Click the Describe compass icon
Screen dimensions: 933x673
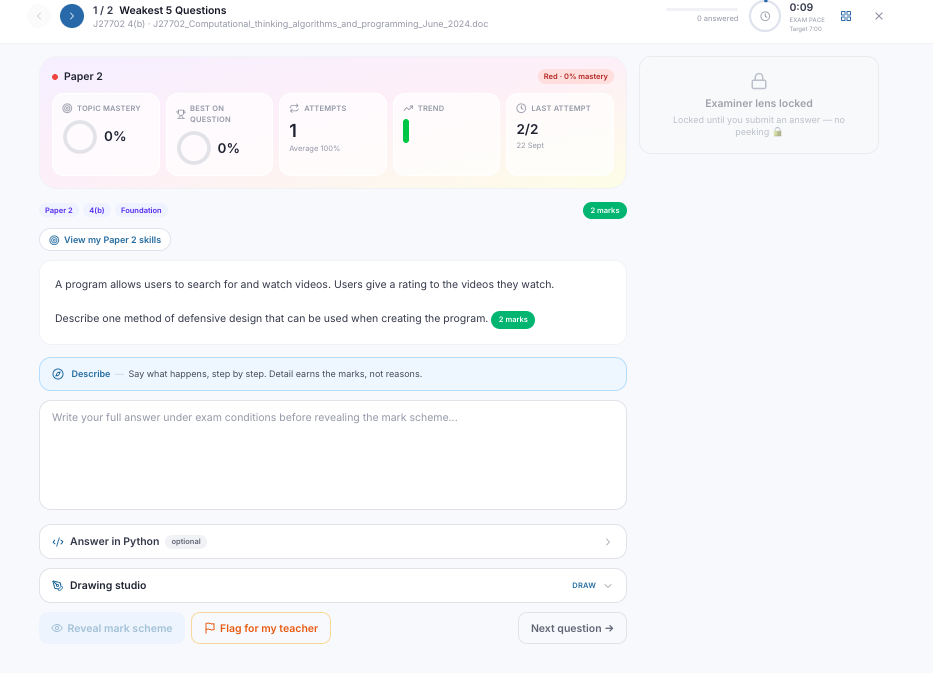click(58, 374)
